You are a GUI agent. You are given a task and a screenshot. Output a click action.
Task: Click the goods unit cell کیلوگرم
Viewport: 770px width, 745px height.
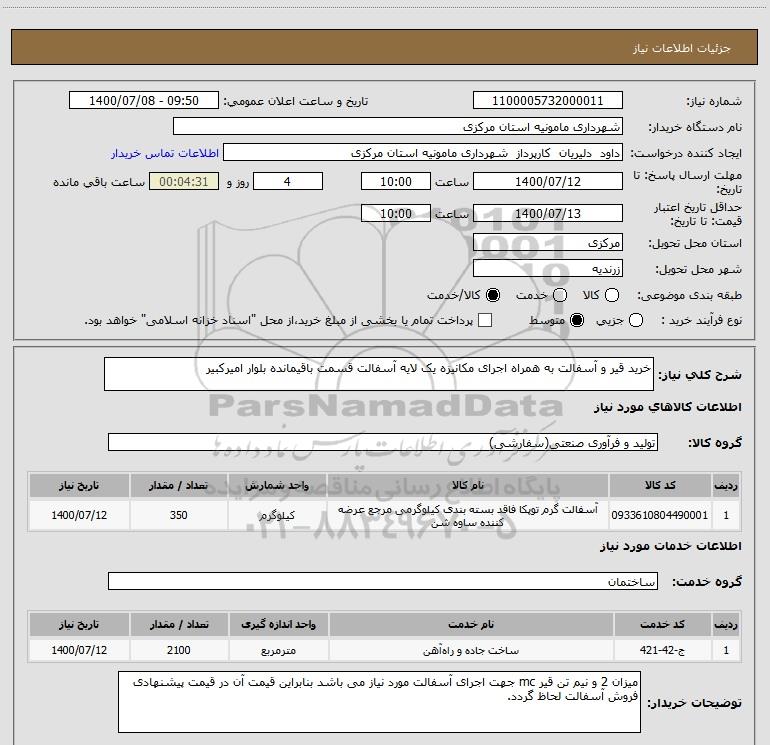click(x=277, y=515)
